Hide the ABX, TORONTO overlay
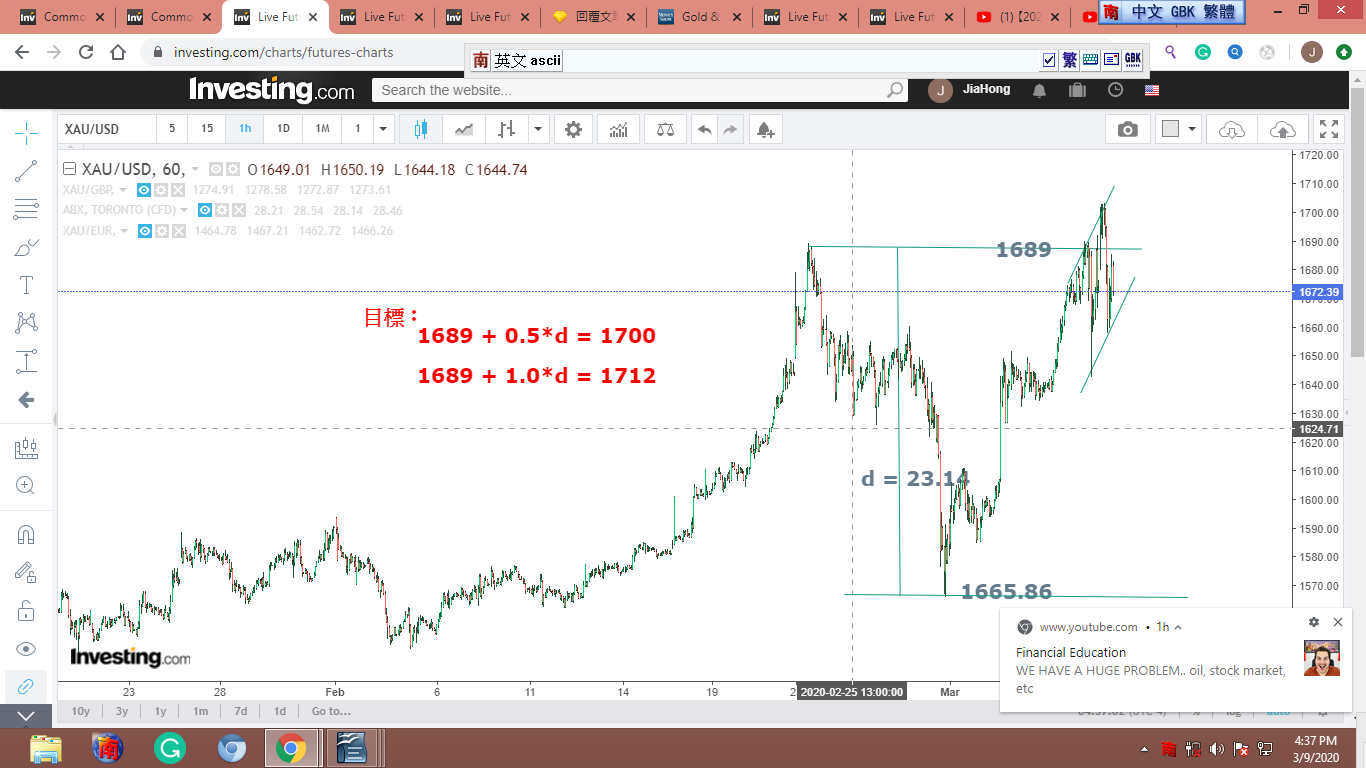Image resolution: width=1366 pixels, height=768 pixels. 204,210
